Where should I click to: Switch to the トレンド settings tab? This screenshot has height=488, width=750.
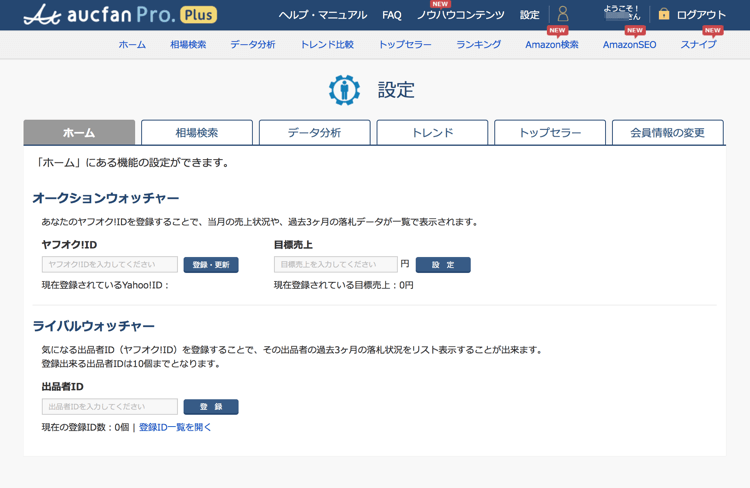click(432, 133)
